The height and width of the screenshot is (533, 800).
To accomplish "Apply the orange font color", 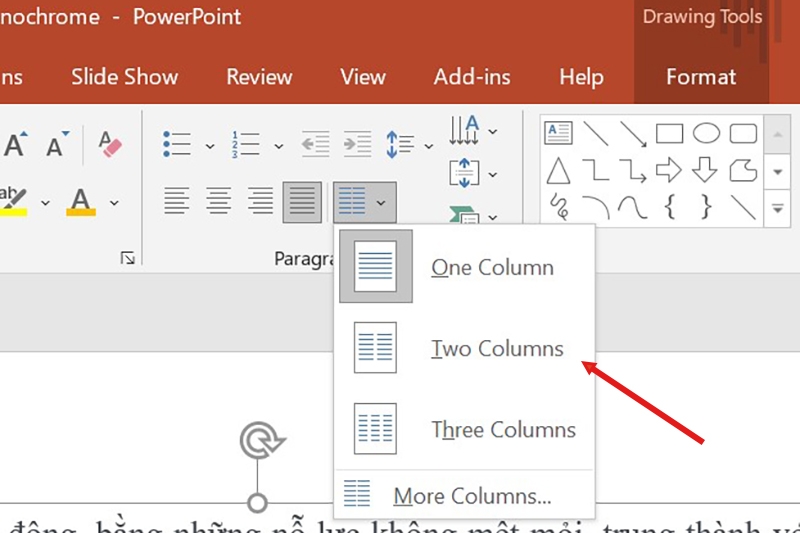I will (81, 202).
